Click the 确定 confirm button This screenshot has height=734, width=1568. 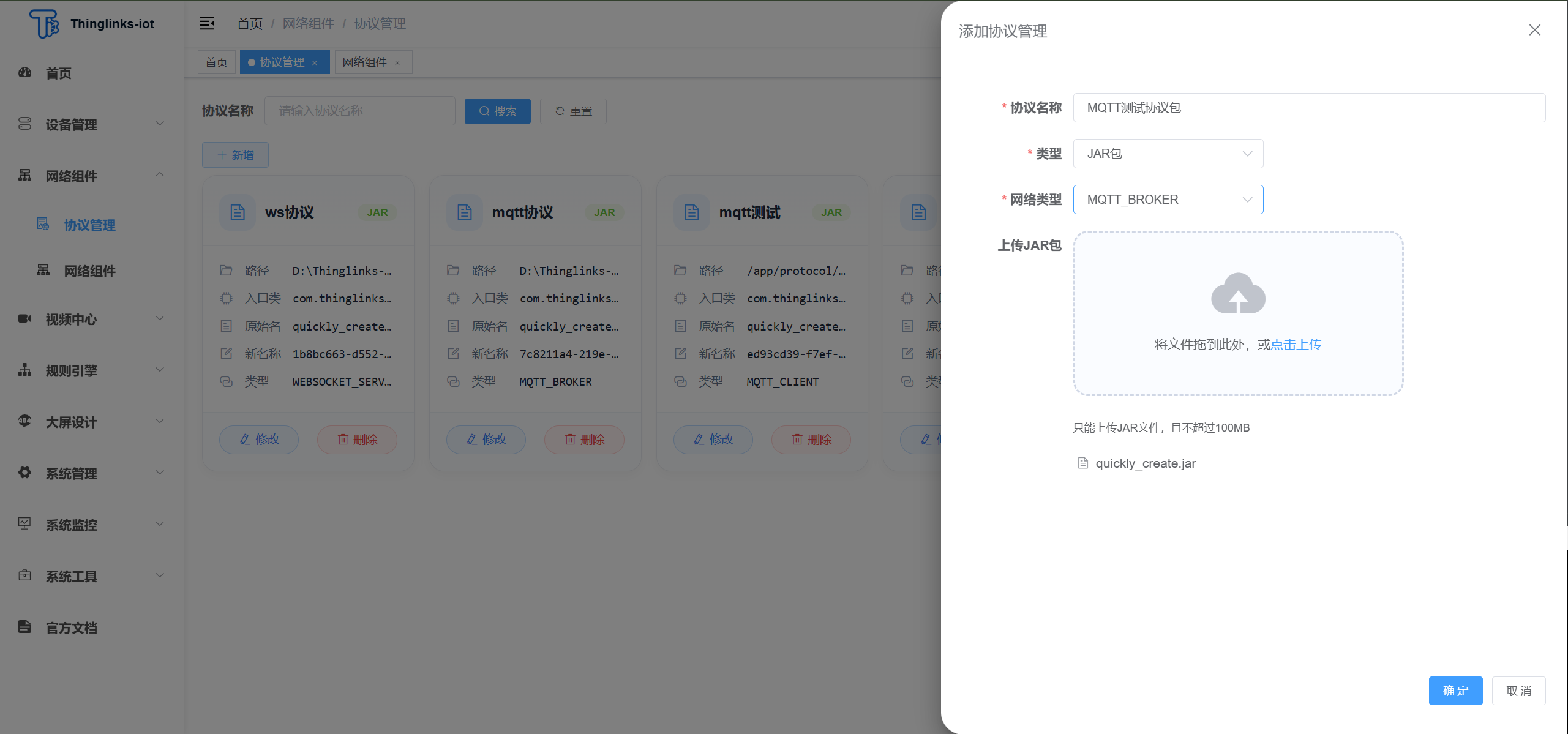[x=1455, y=691]
